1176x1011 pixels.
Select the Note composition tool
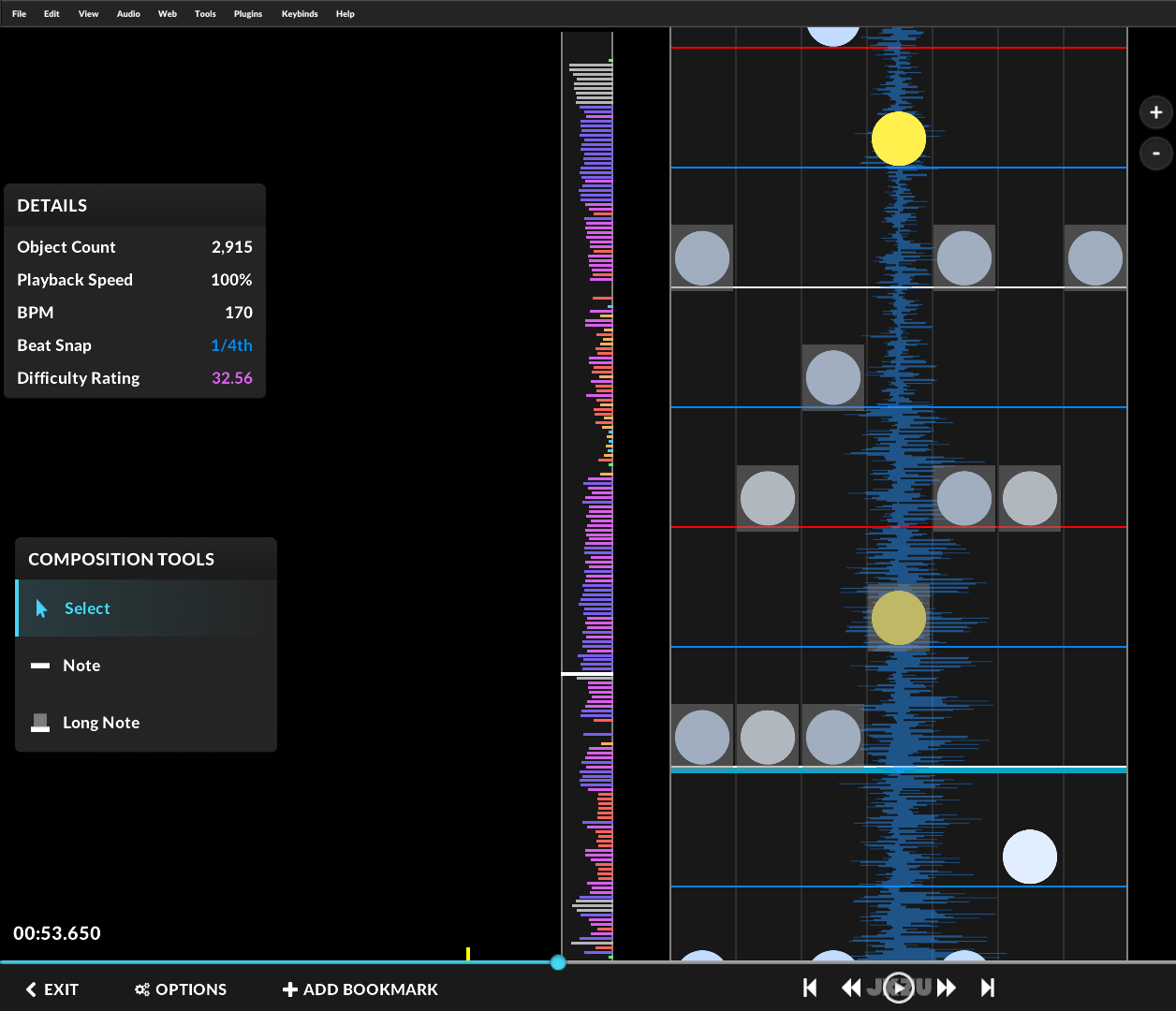tap(81, 666)
